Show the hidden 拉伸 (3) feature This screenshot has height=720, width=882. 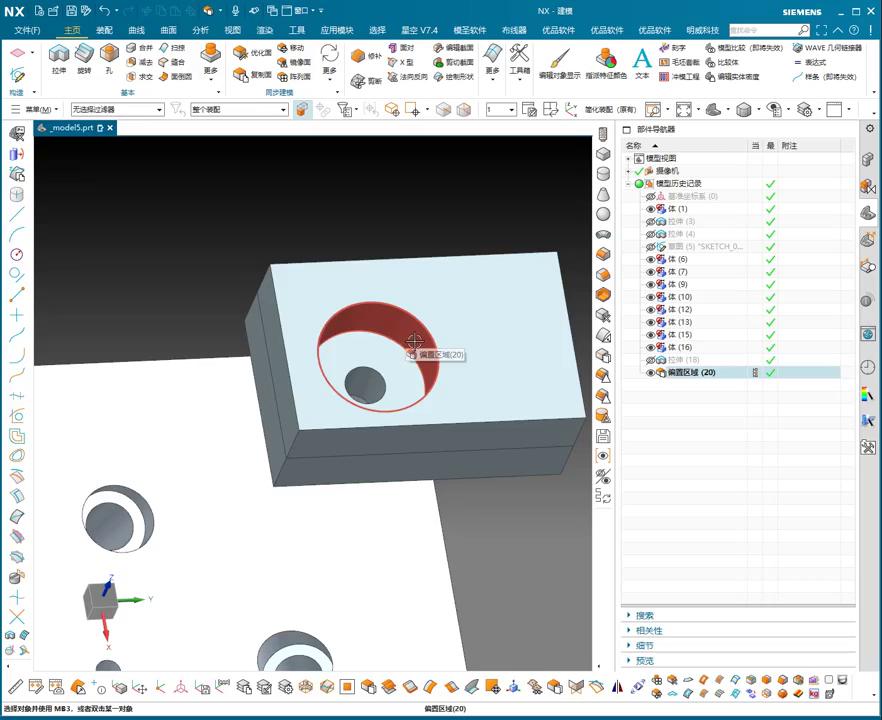coord(650,221)
